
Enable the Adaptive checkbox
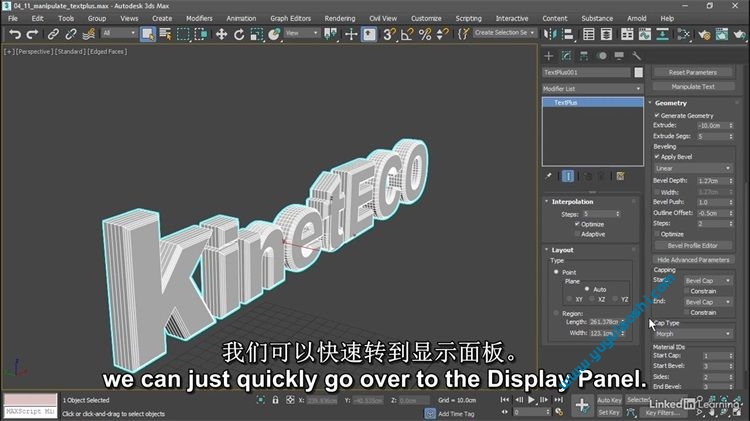577,234
